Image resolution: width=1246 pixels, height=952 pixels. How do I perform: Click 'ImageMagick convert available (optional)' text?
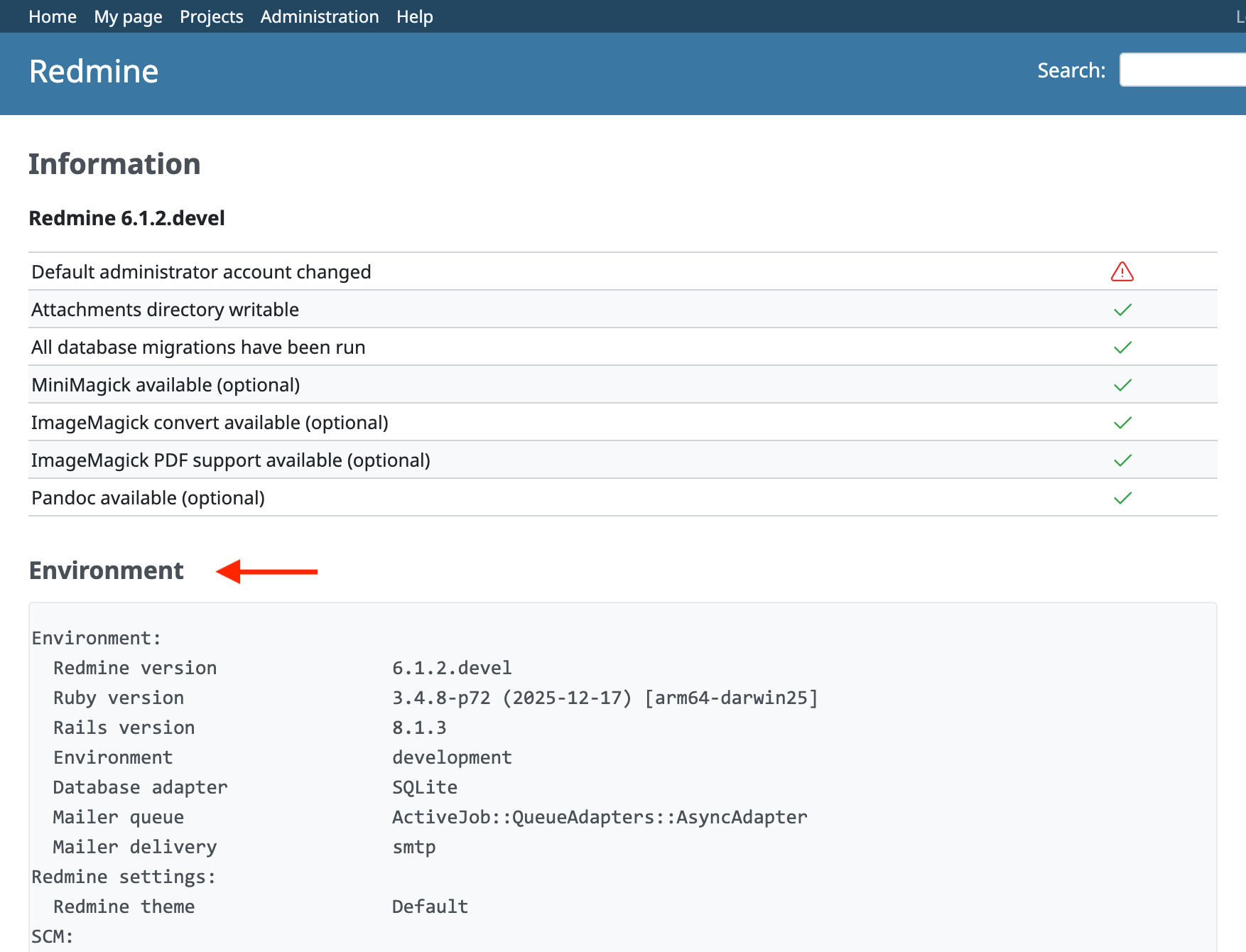[210, 423]
